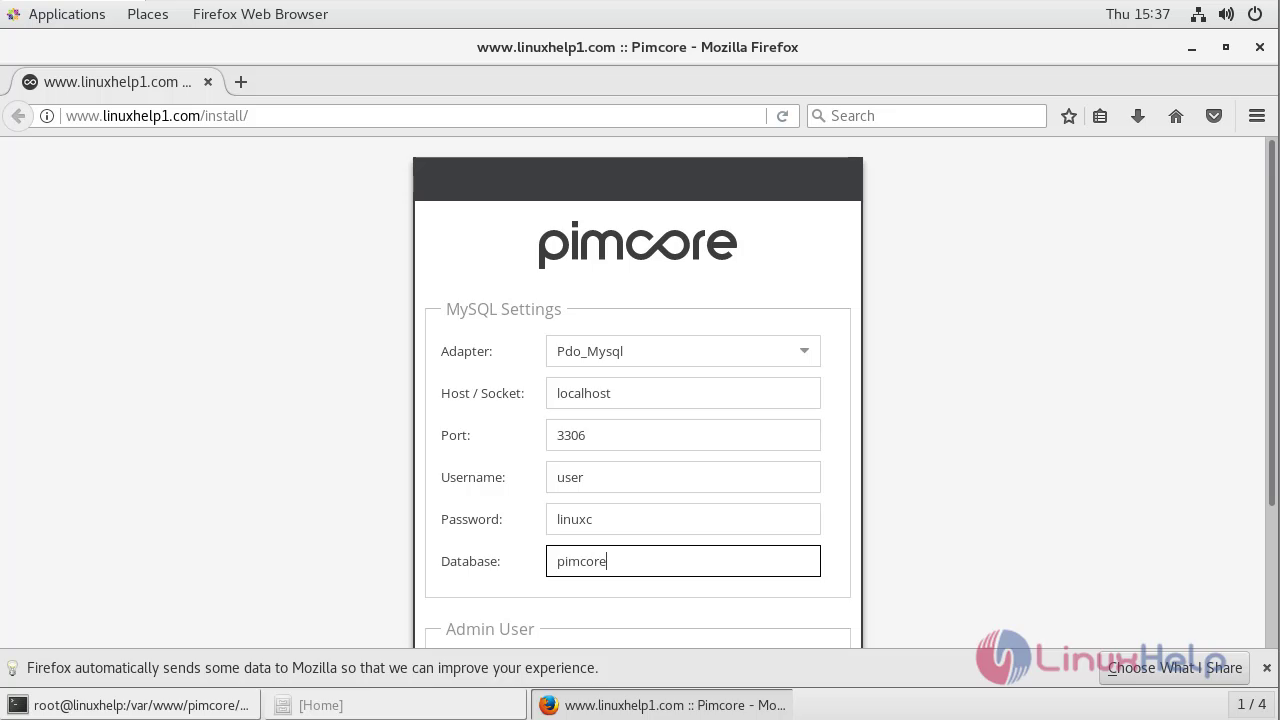
Task: Click the MySQL Settings heading
Action: [x=503, y=309]
